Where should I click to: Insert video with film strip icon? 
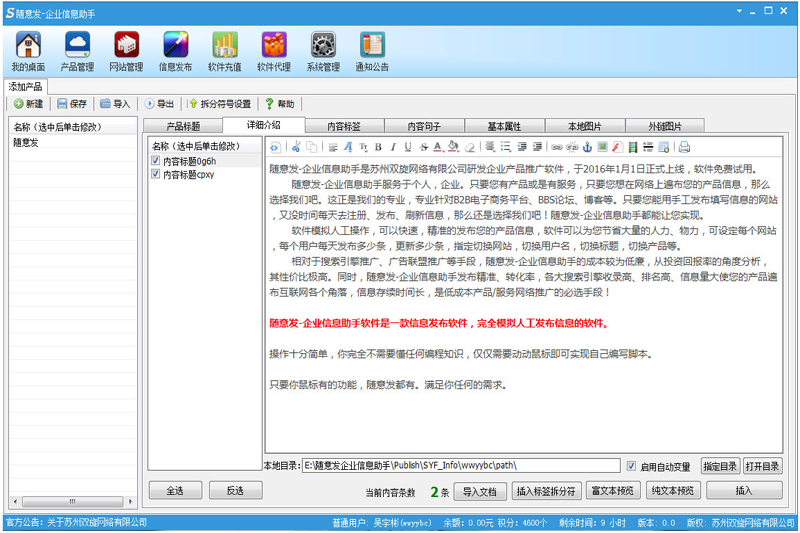[x=633, y=147]
